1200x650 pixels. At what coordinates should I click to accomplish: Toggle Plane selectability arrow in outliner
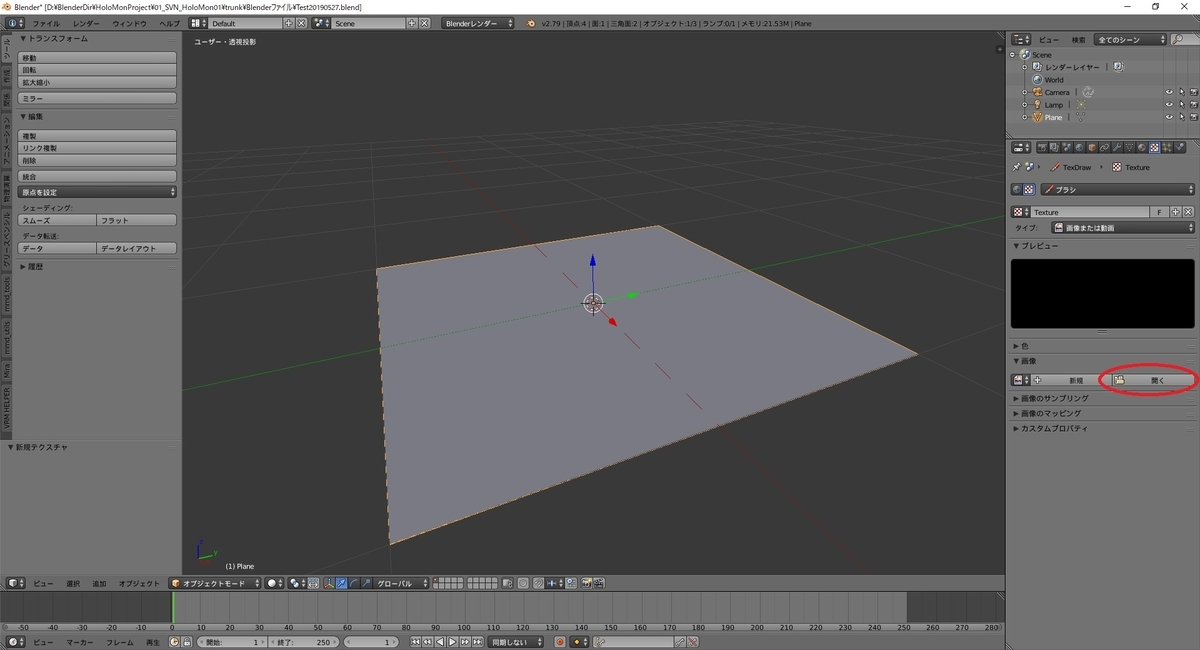pyautogui.click(x=1181, y=117)
